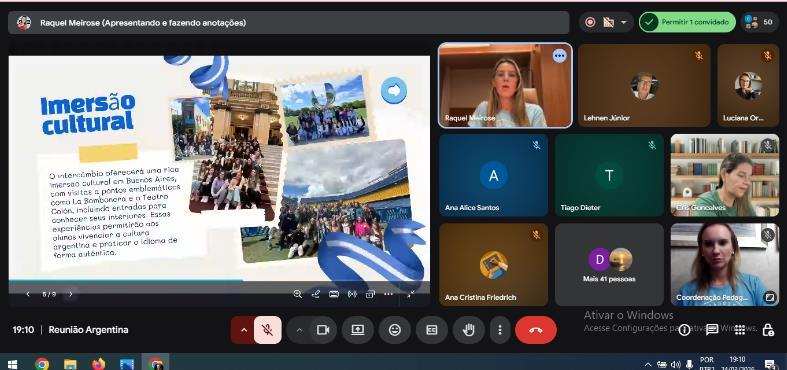
Task: Show hidden system tray icons arrow
Action: coord(648,364)
